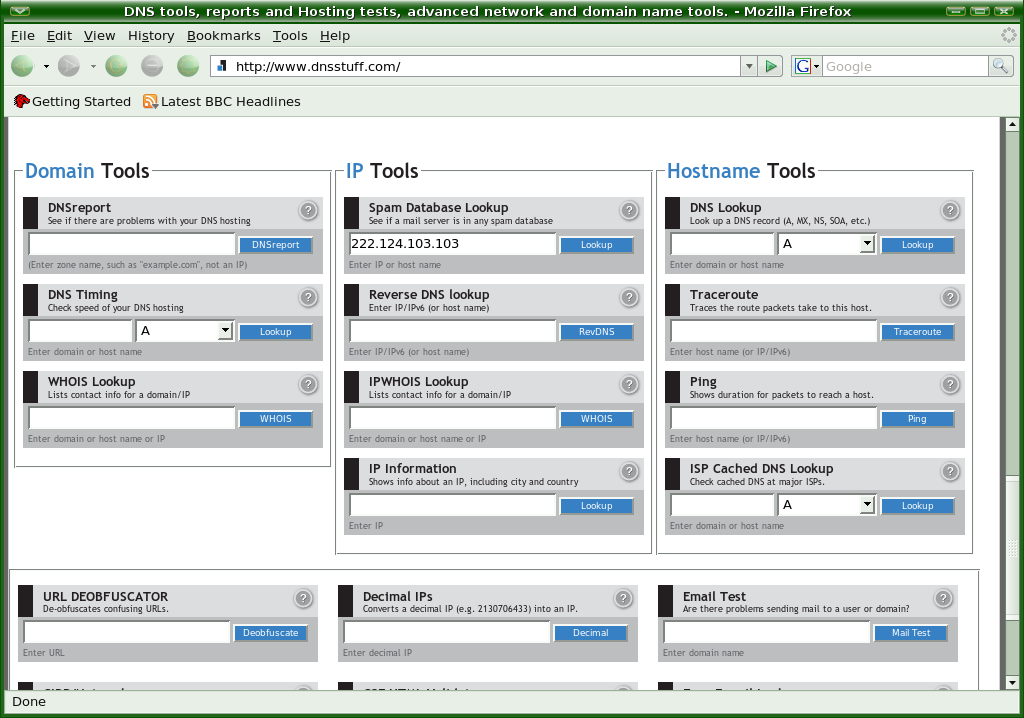Click the Spam Database IP input field
Viewport: 1024px width, 718px height.
tap(453, 244)
